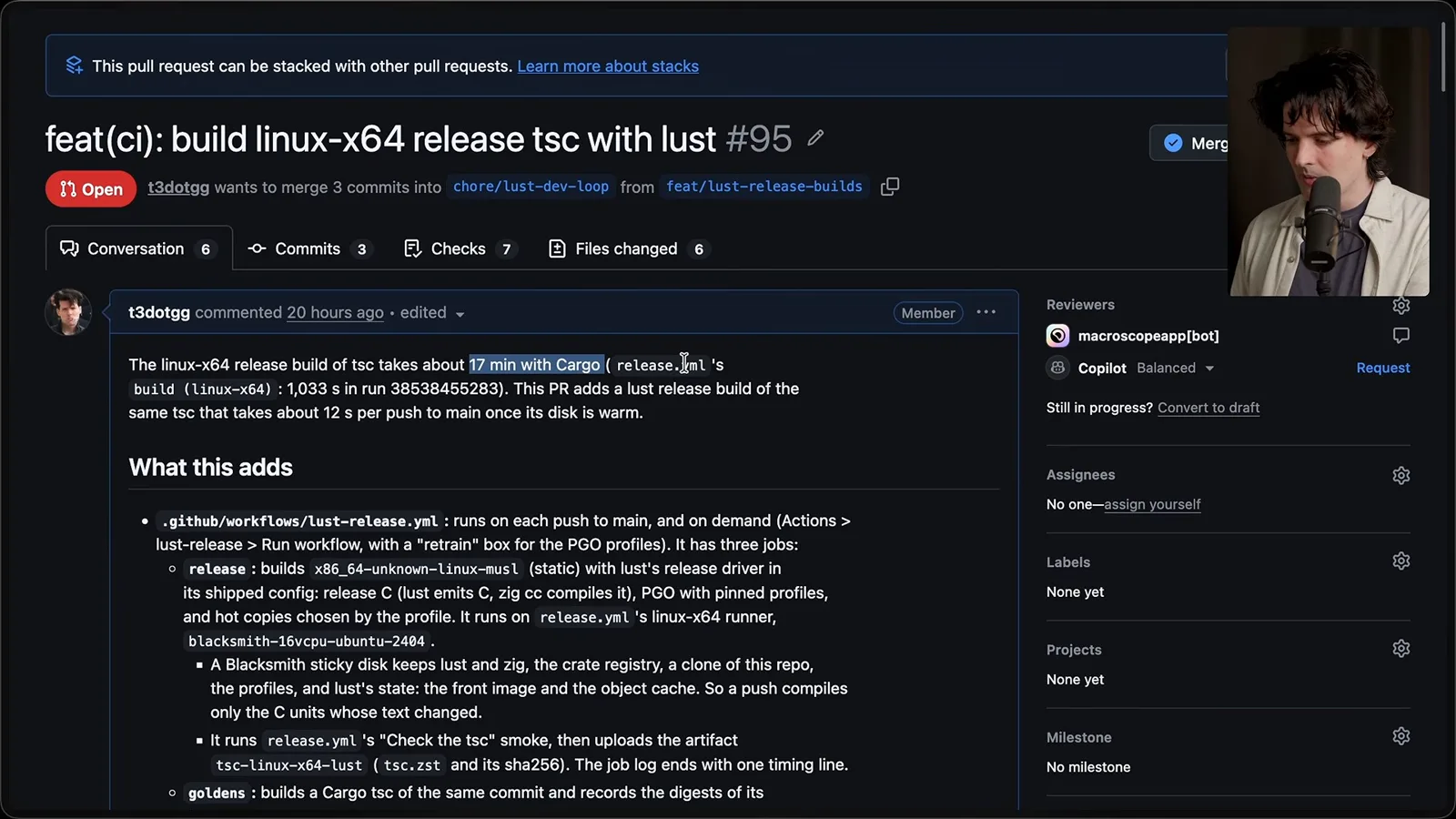1456x819 pixels.
Task: Open the Assignees gear settings
Action: [x=1401, y=475]
